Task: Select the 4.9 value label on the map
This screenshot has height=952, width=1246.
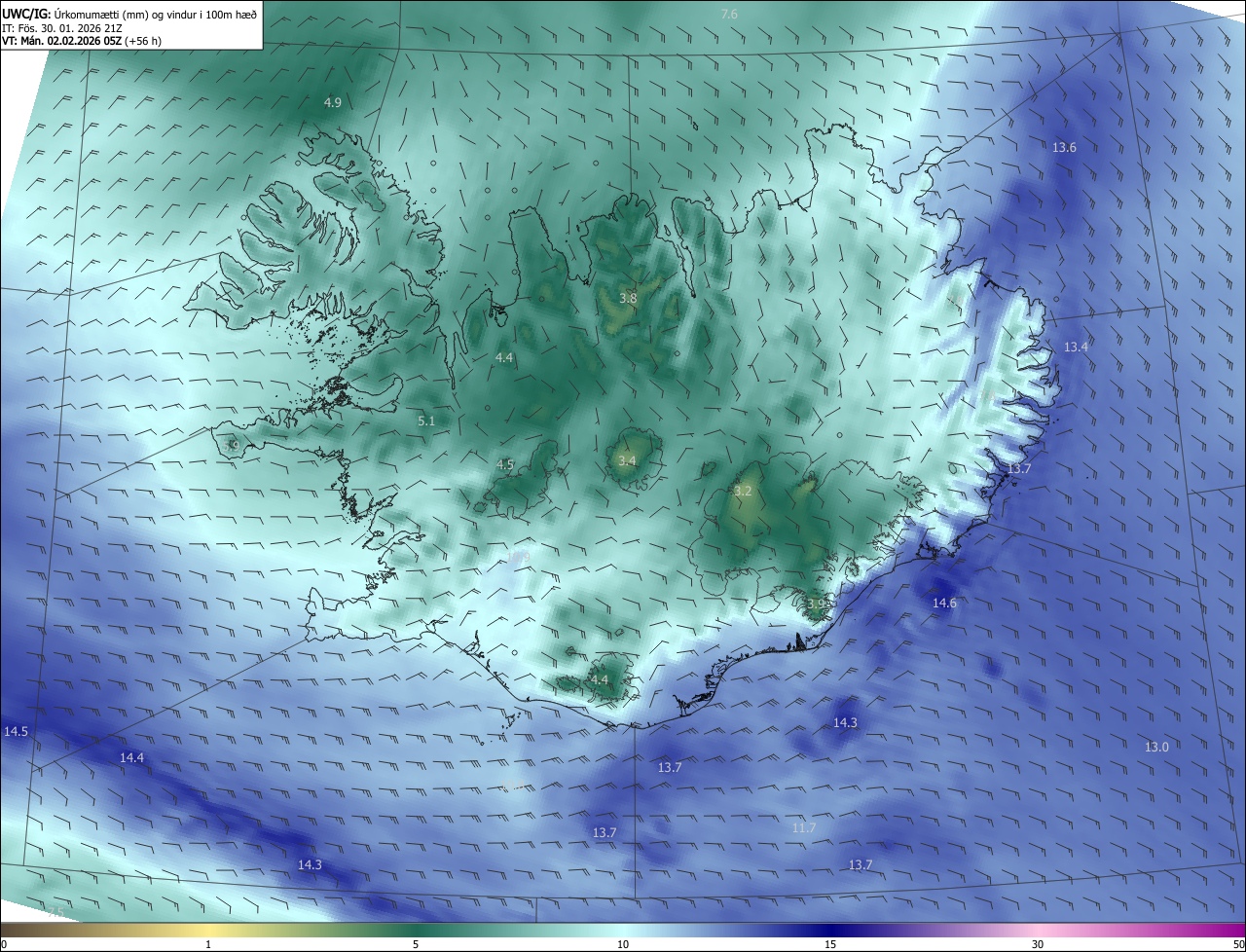Action: (333, 102)
